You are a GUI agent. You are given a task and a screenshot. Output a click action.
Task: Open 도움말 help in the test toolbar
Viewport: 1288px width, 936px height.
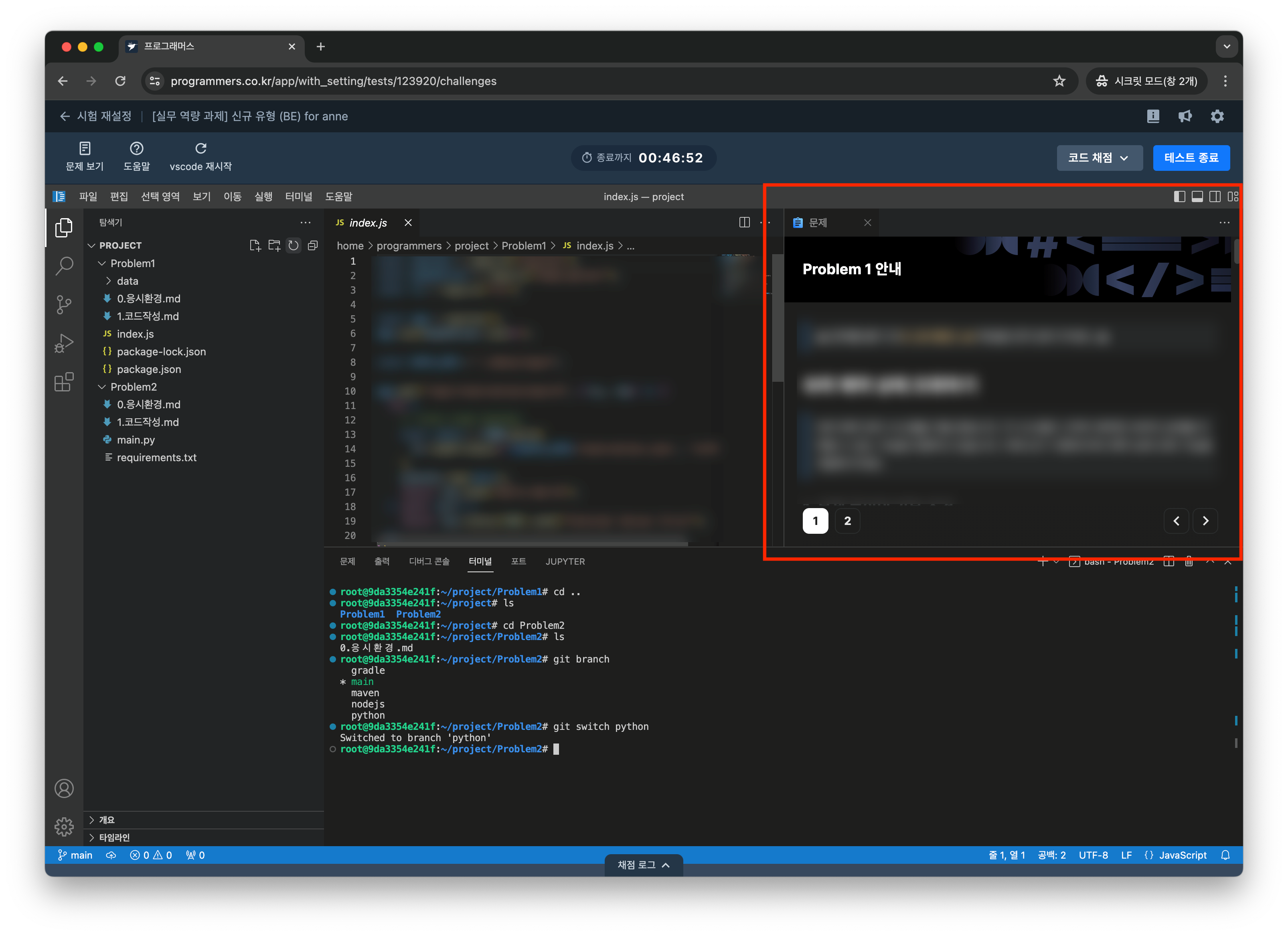click(x=136, y=156)
